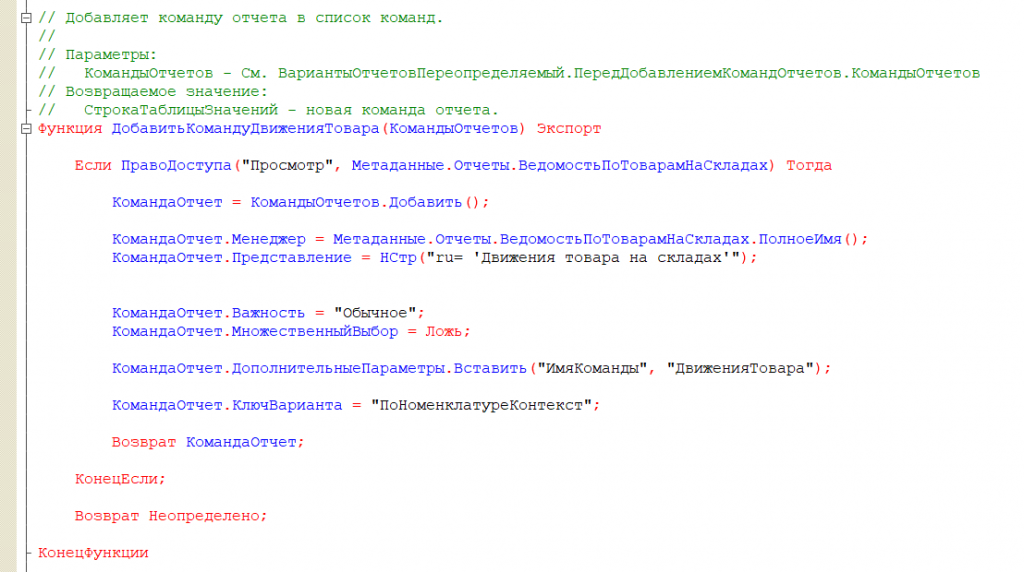Click the "Обычное" string literal
The height and width of the screenshot is (572, 1024).
(375, 313)
